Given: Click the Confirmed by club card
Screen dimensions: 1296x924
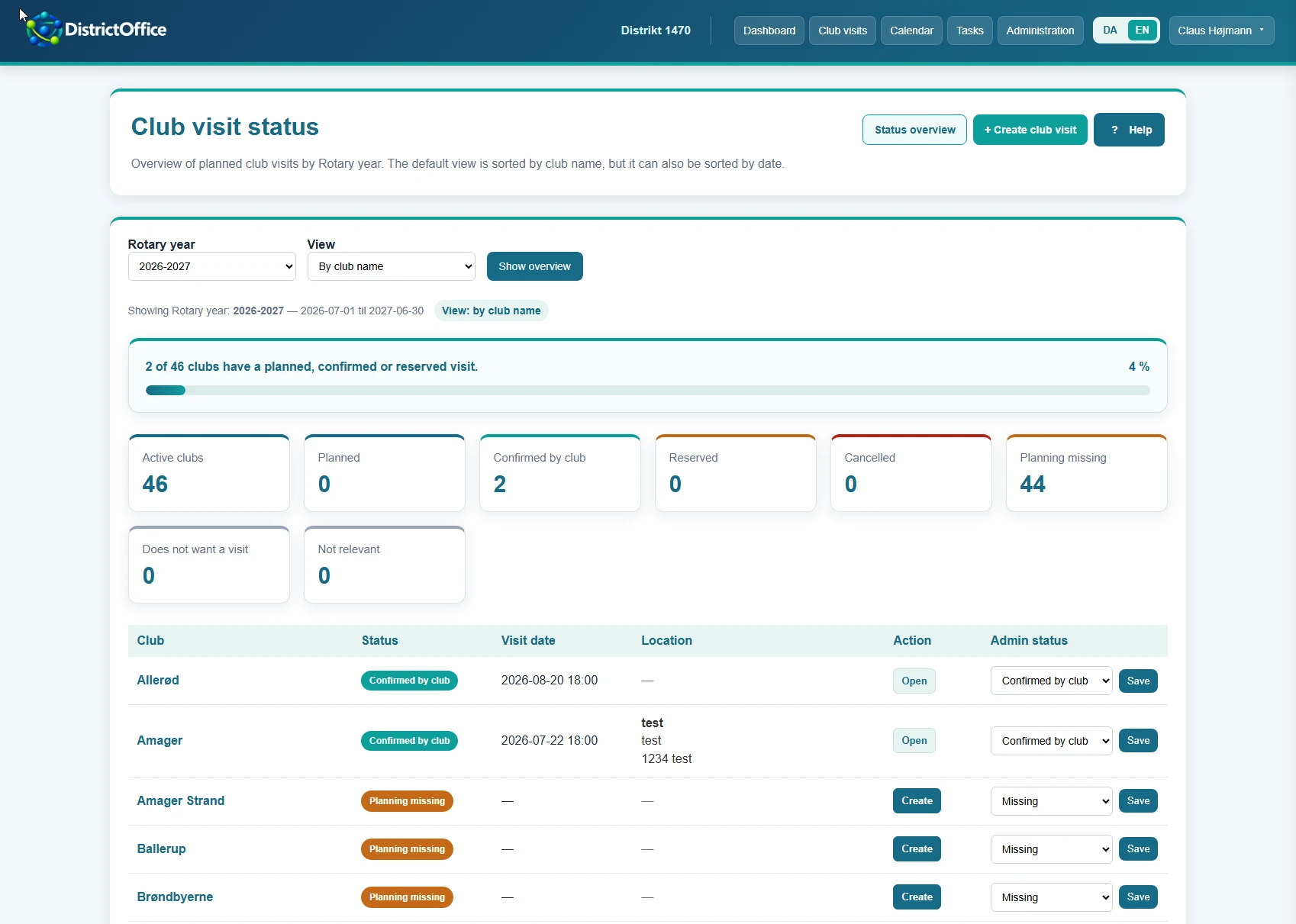Looking at the screenshot, I should pyautogui.click(x=560, y=473).
